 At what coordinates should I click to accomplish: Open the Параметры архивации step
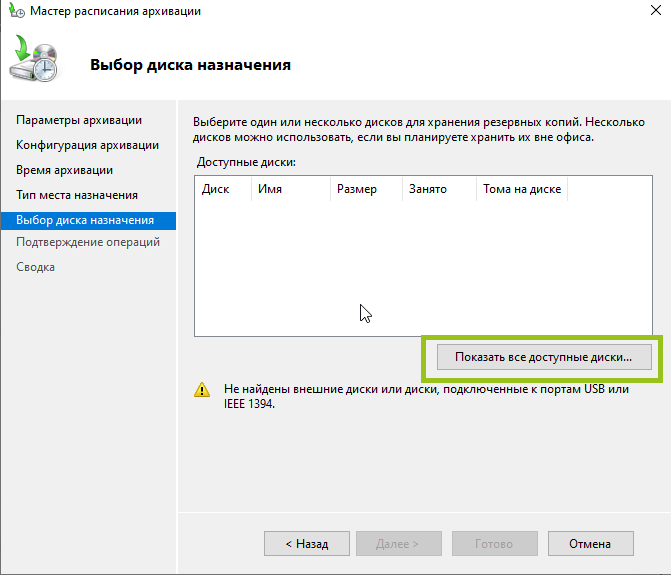(x=79, y=120)
